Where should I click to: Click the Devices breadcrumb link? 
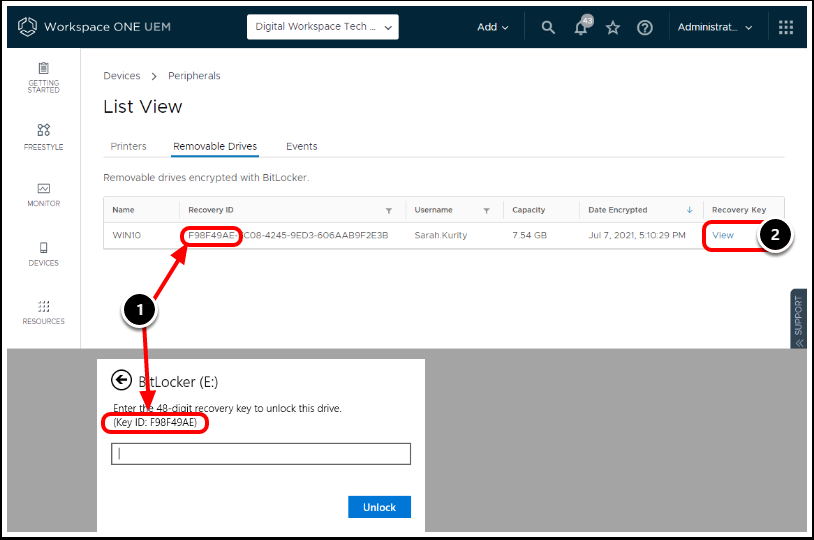pos(121,76)
